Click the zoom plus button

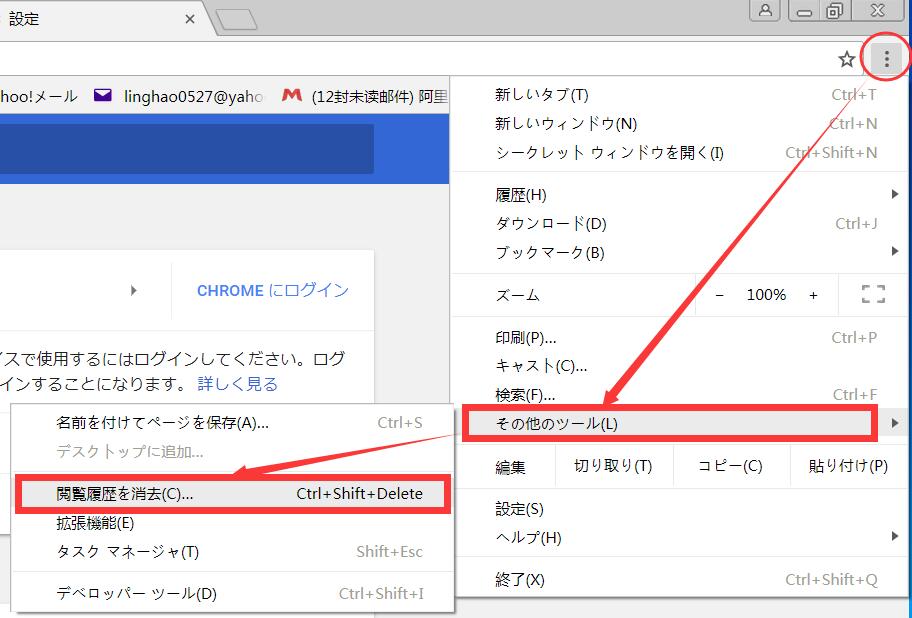(813, 295)
